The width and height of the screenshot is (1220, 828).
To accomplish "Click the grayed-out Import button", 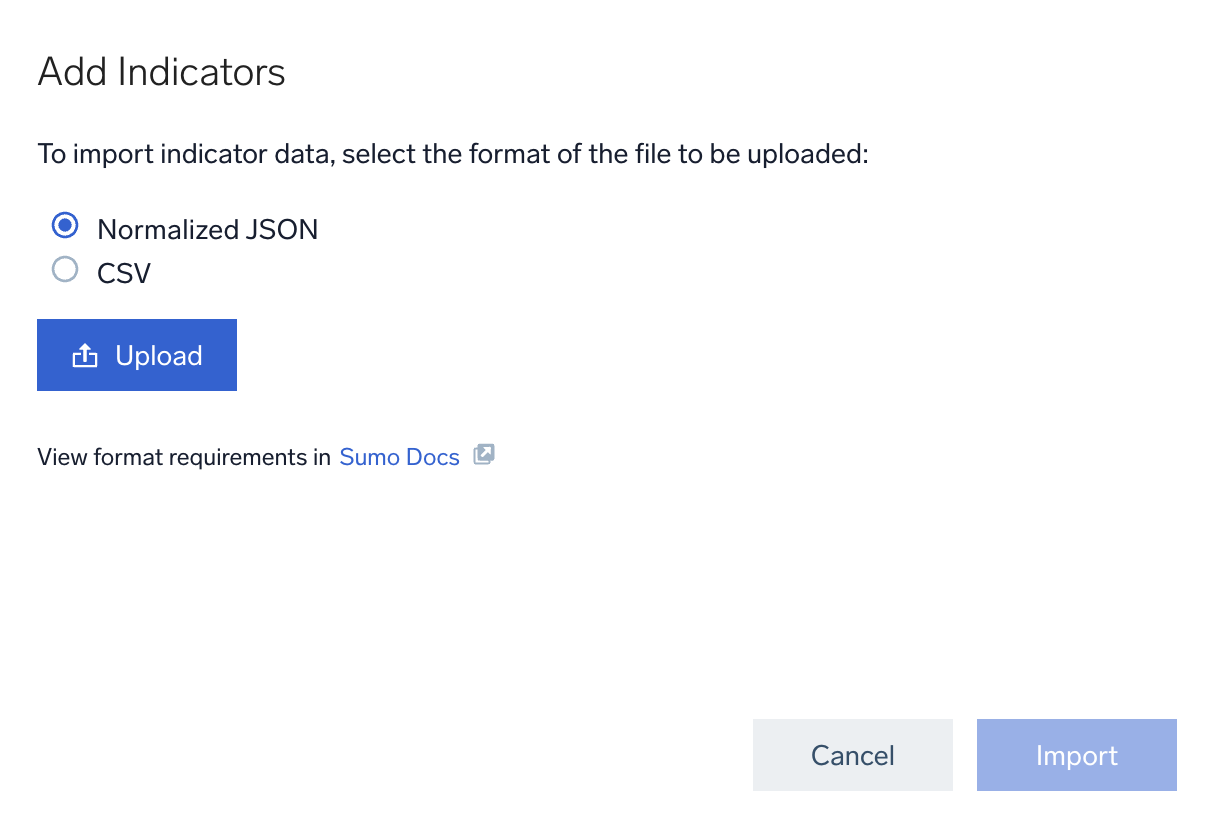I will pyautogui.click(x=1076, y=755).
